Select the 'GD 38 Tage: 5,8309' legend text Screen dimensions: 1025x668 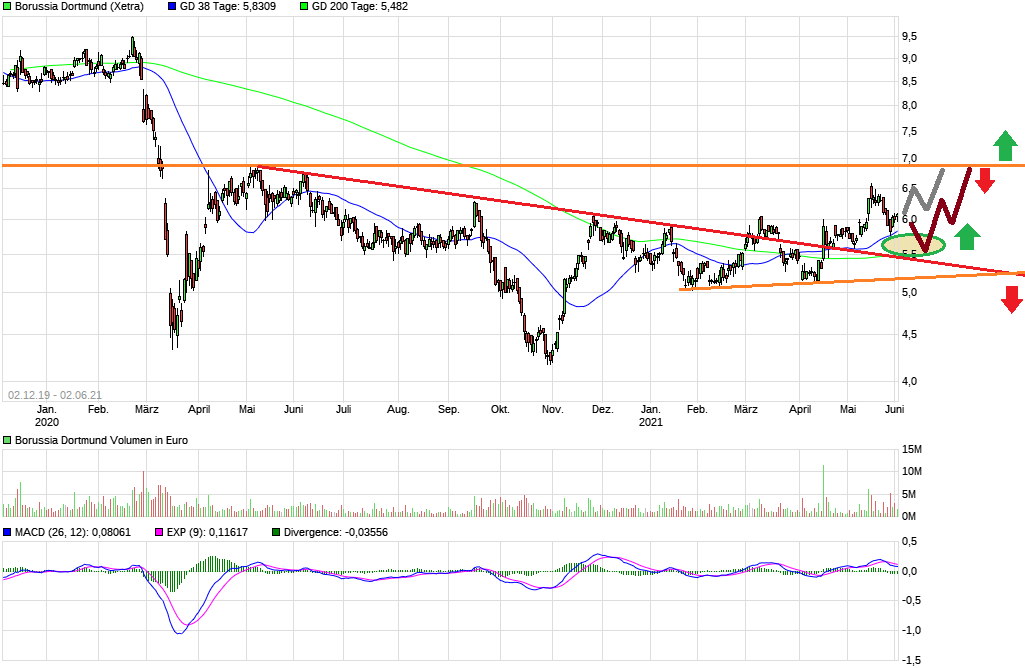pyautogui.click(x=227, y=7)
